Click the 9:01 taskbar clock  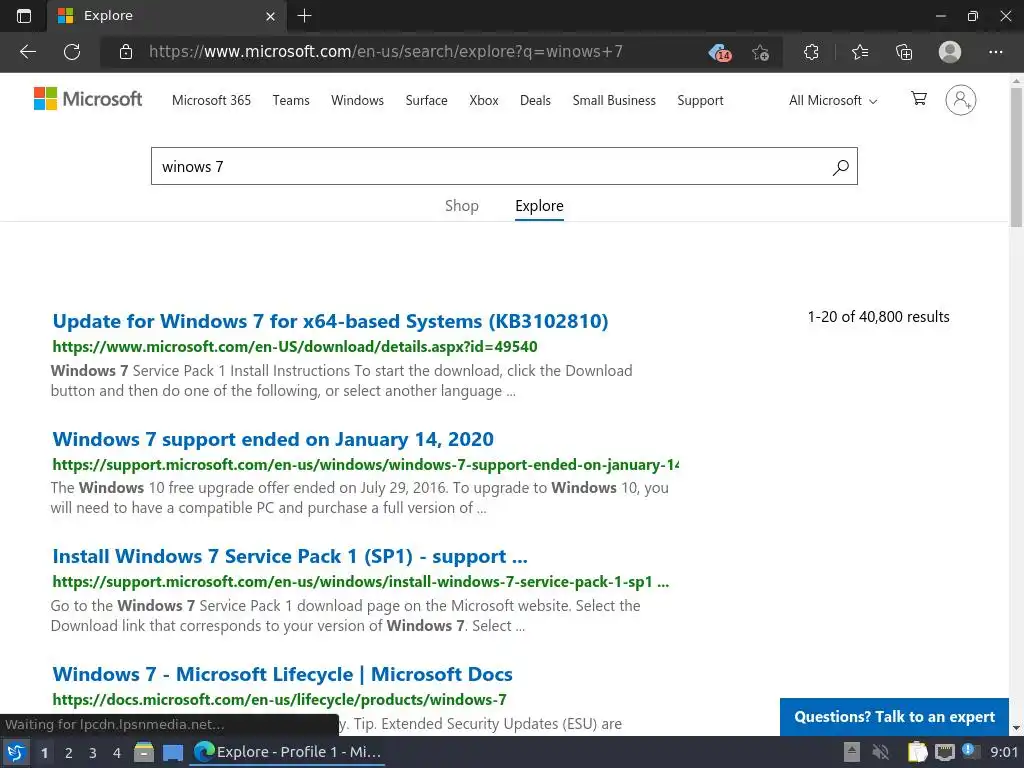[x=1004, y=752]
